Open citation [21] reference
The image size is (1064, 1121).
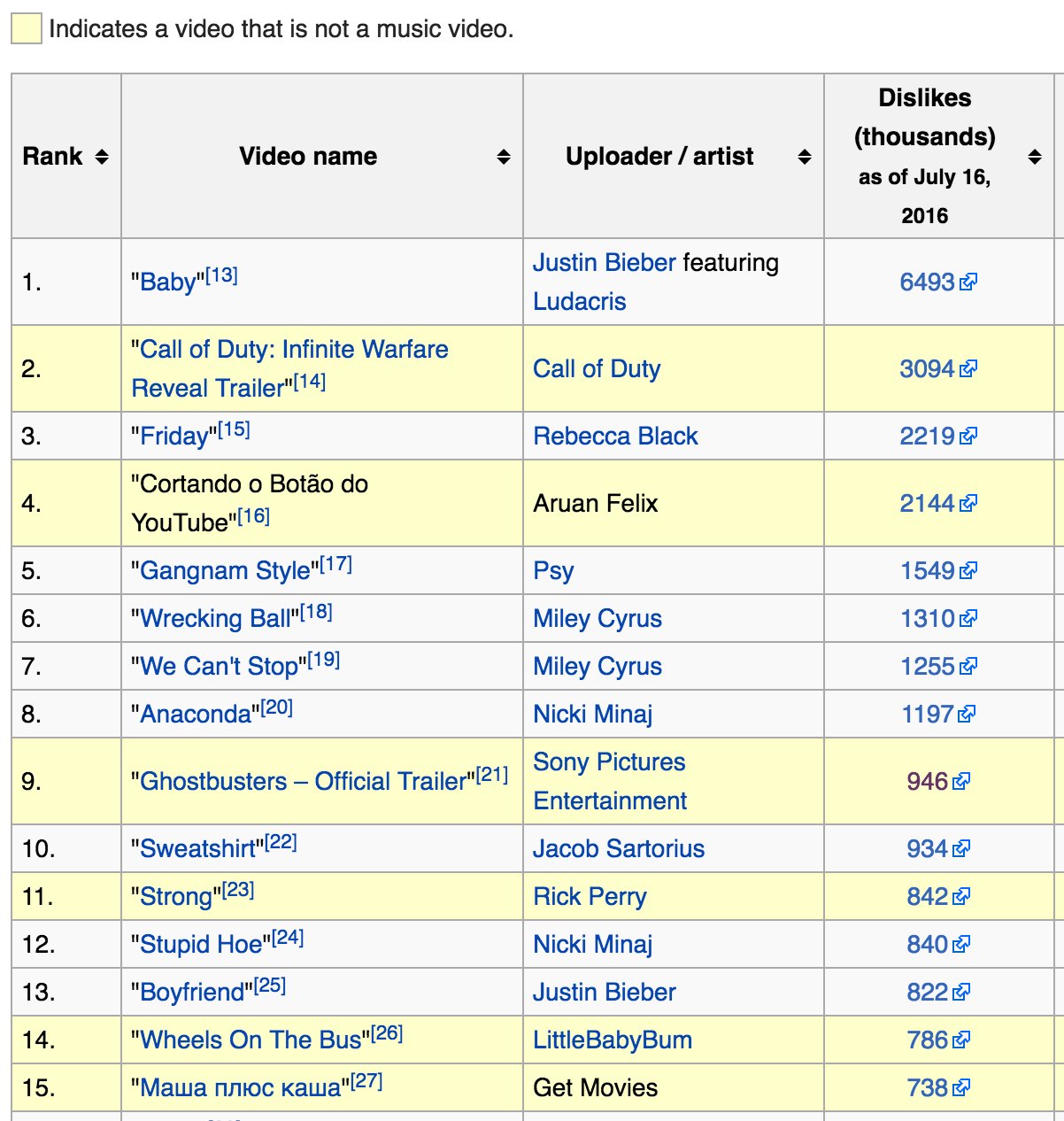[492, 775]
